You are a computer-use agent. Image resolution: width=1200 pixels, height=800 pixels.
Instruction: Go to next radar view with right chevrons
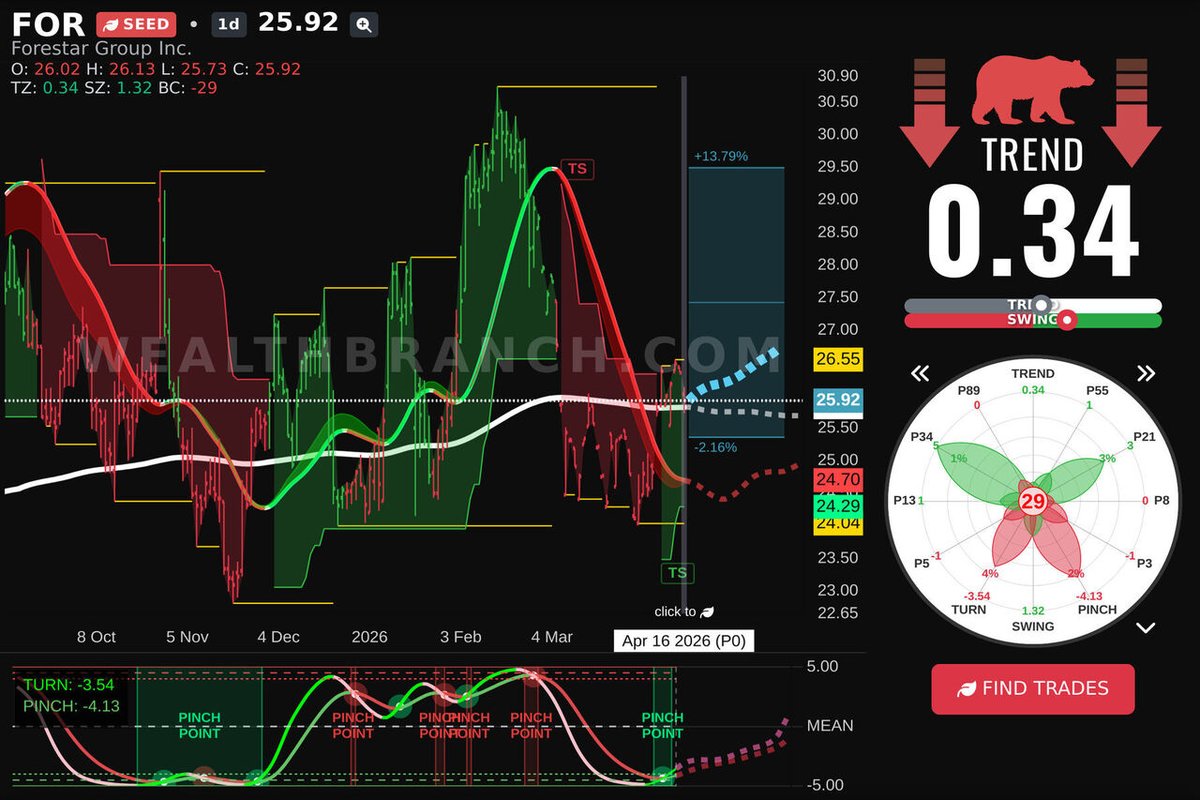click(1146, 374)
